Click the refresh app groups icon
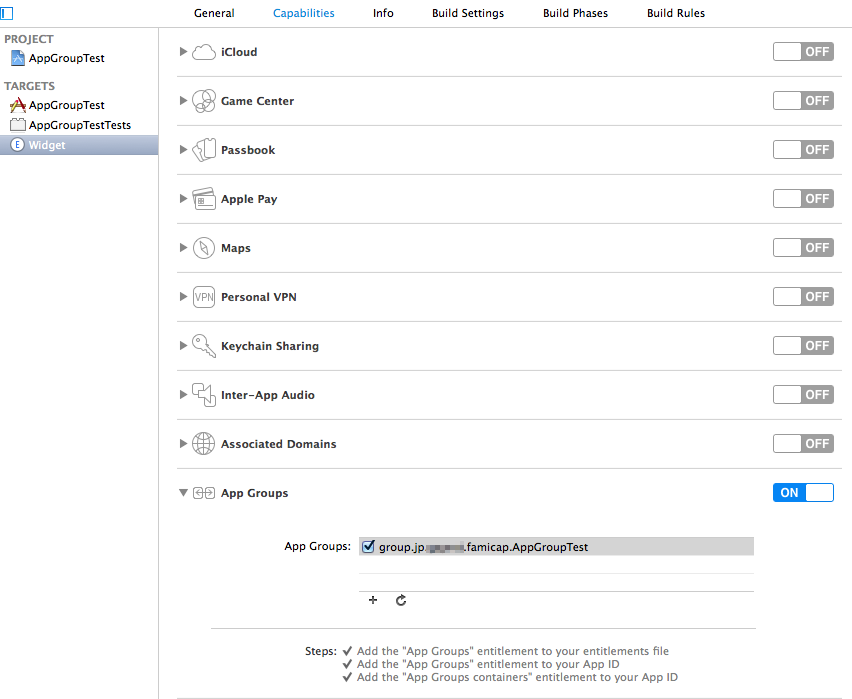This screenshot has width=852, height=699. tap(401, 600)
